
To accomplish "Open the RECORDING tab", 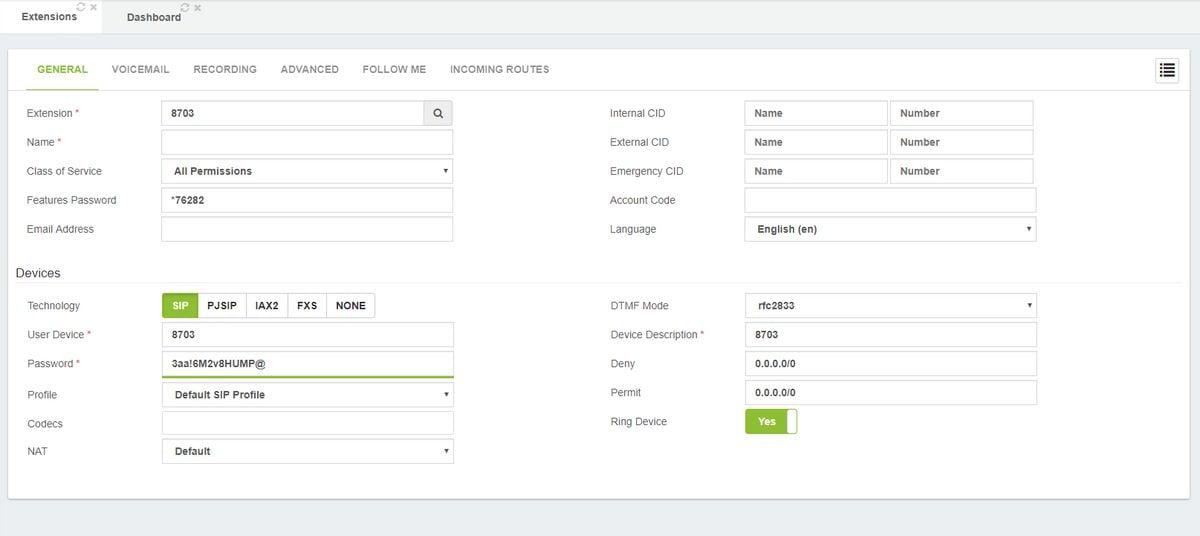I will tap(225, 70).
